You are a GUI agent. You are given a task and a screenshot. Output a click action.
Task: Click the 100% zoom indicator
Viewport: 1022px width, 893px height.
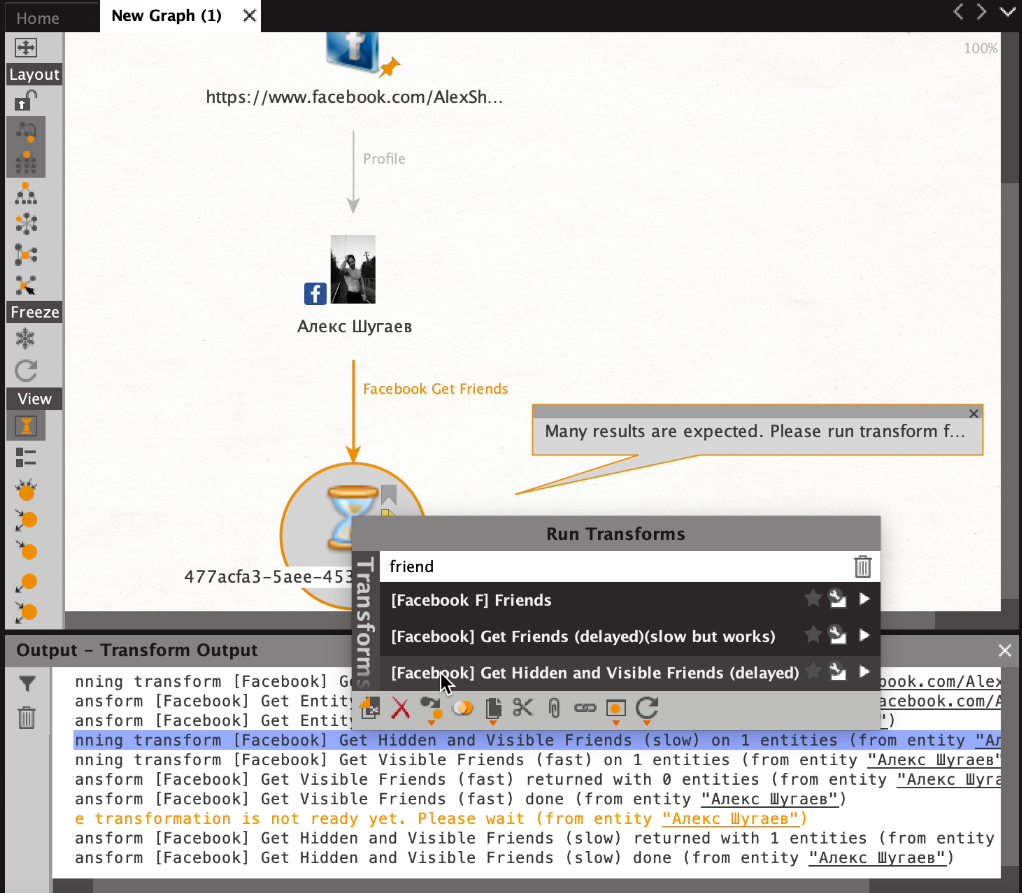click(980, 48)
